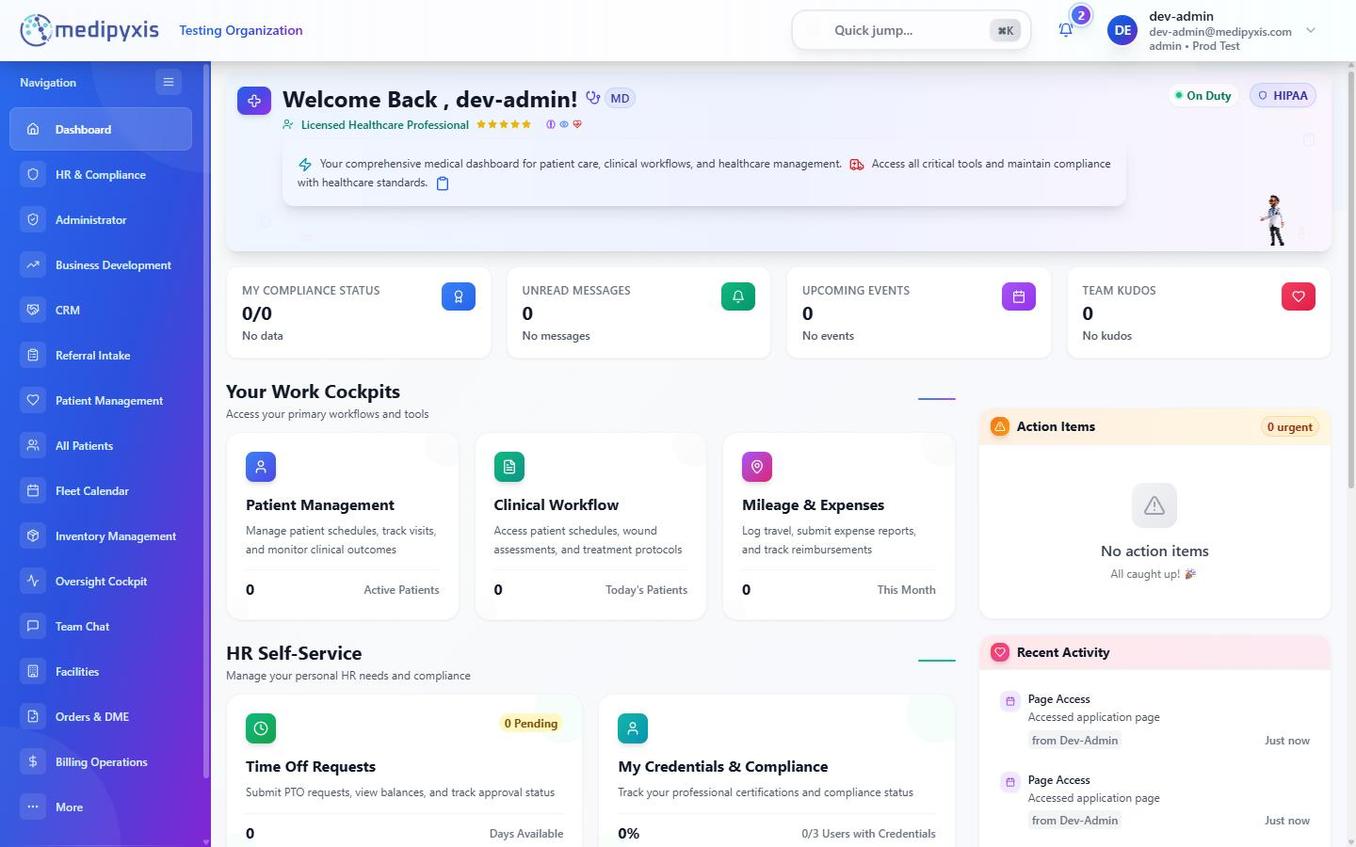Open the My Compliance Status card

point(359,312)
